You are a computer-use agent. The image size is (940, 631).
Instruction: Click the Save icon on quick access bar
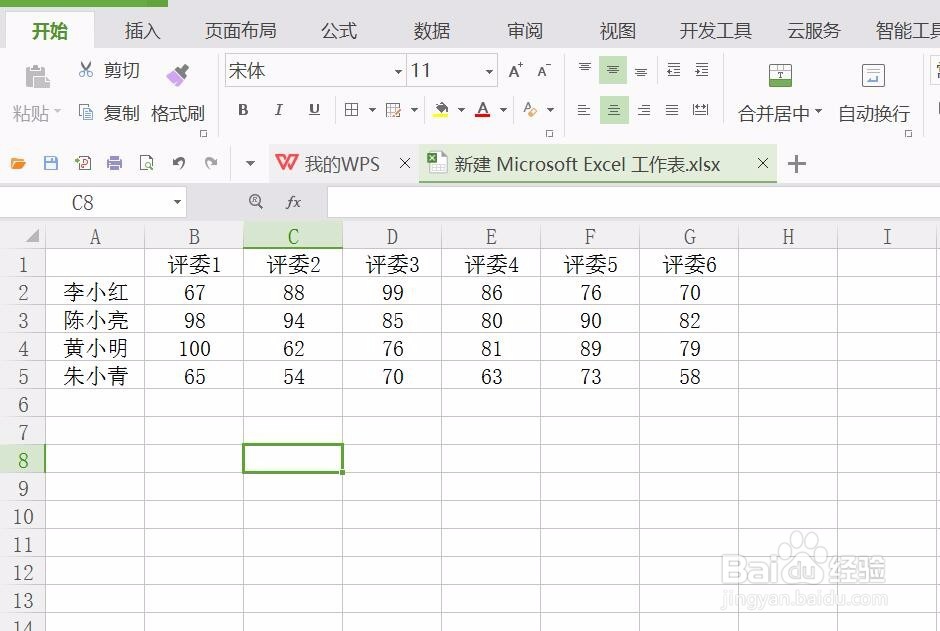(x=51, y=163)
